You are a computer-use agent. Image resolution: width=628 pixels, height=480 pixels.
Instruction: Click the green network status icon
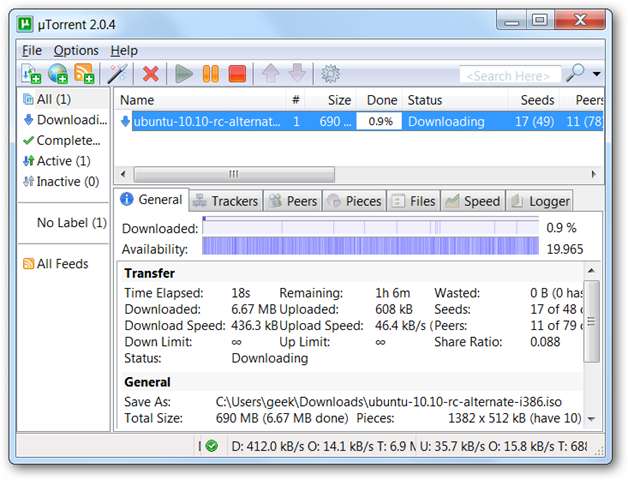coord(212,445)
